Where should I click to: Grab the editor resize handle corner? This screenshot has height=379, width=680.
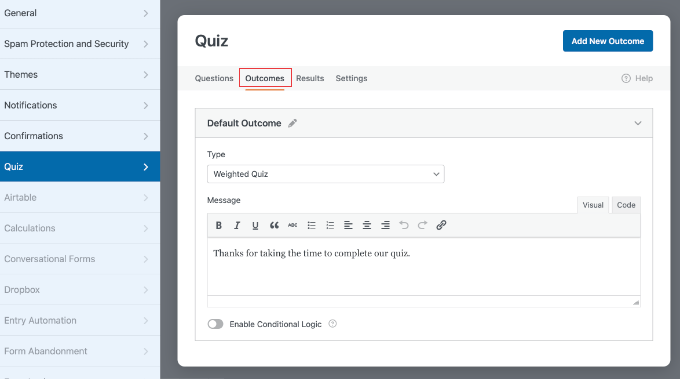[x=636, y=302]
